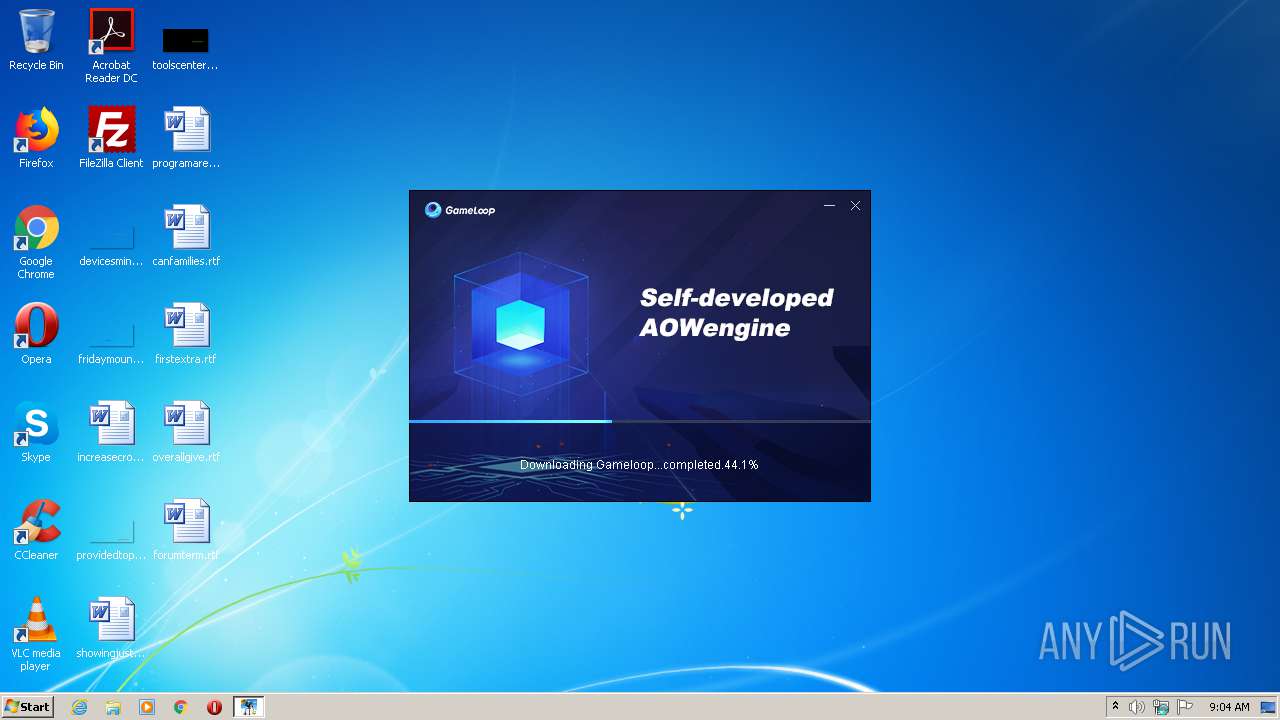Select the showingjust document icon
The width and height of the screenshot is (1280, 720).
point(111,628)
